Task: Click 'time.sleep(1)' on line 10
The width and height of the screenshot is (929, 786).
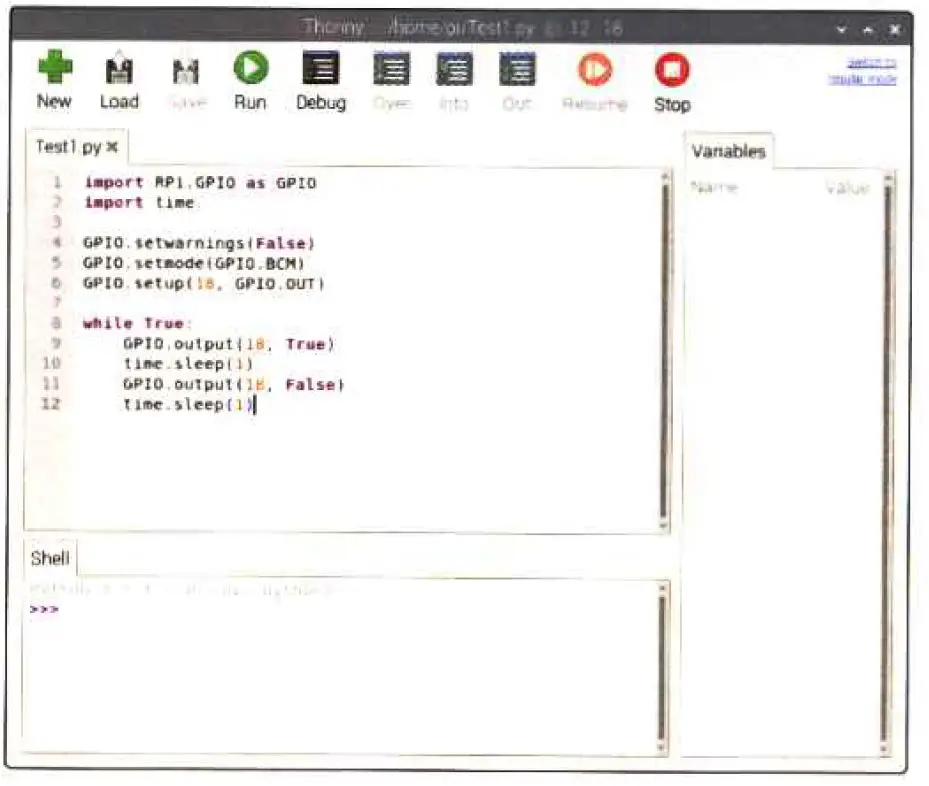Action: point(188,364)
